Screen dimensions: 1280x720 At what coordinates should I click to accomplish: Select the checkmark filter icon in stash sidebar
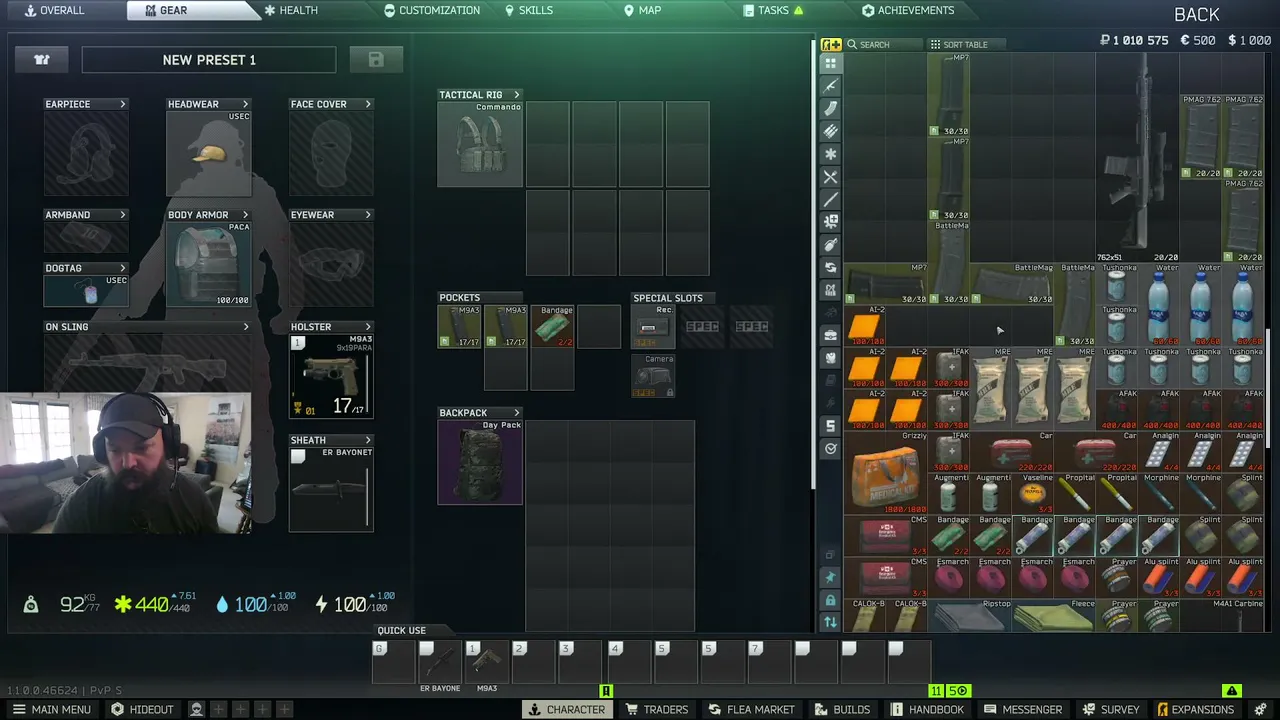pyautogui.click(x=830, y=449)
